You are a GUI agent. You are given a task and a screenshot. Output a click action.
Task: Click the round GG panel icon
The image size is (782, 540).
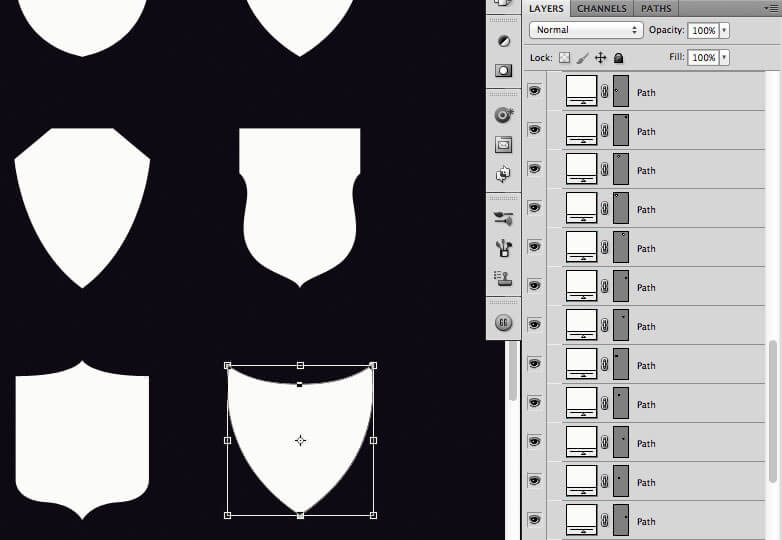[503, 322]
